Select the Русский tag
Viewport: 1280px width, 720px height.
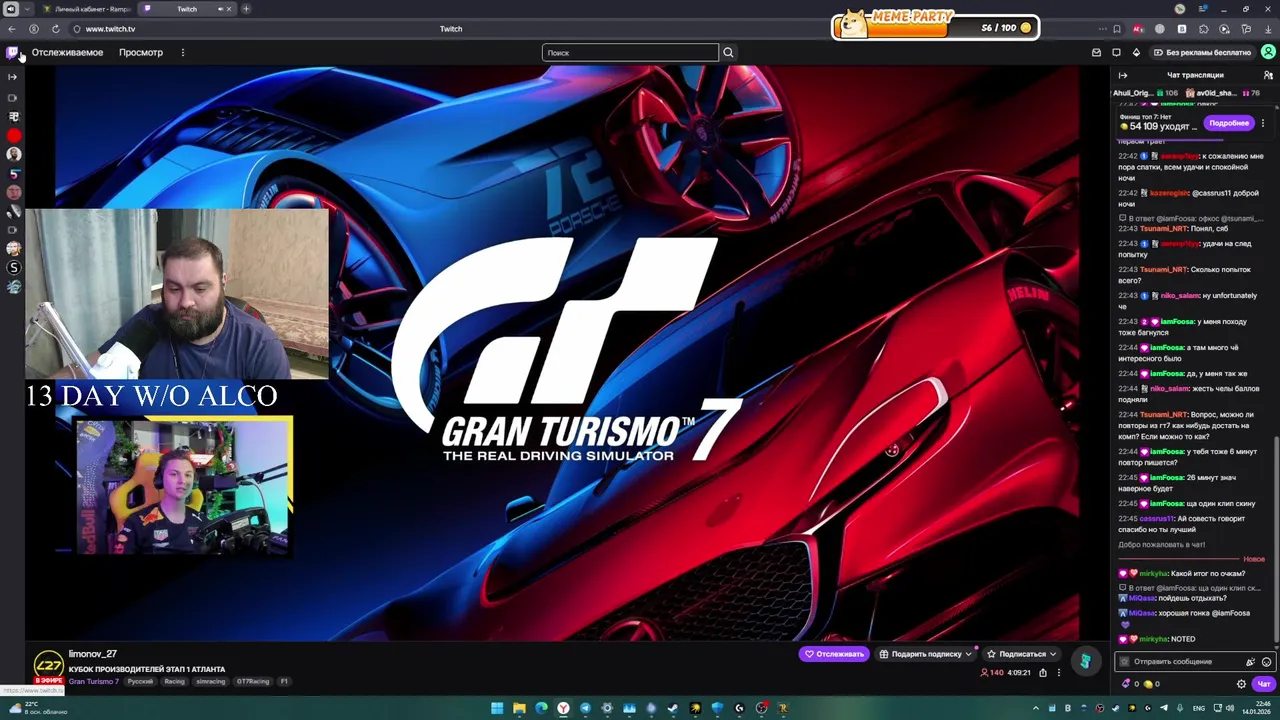point(140,682)
